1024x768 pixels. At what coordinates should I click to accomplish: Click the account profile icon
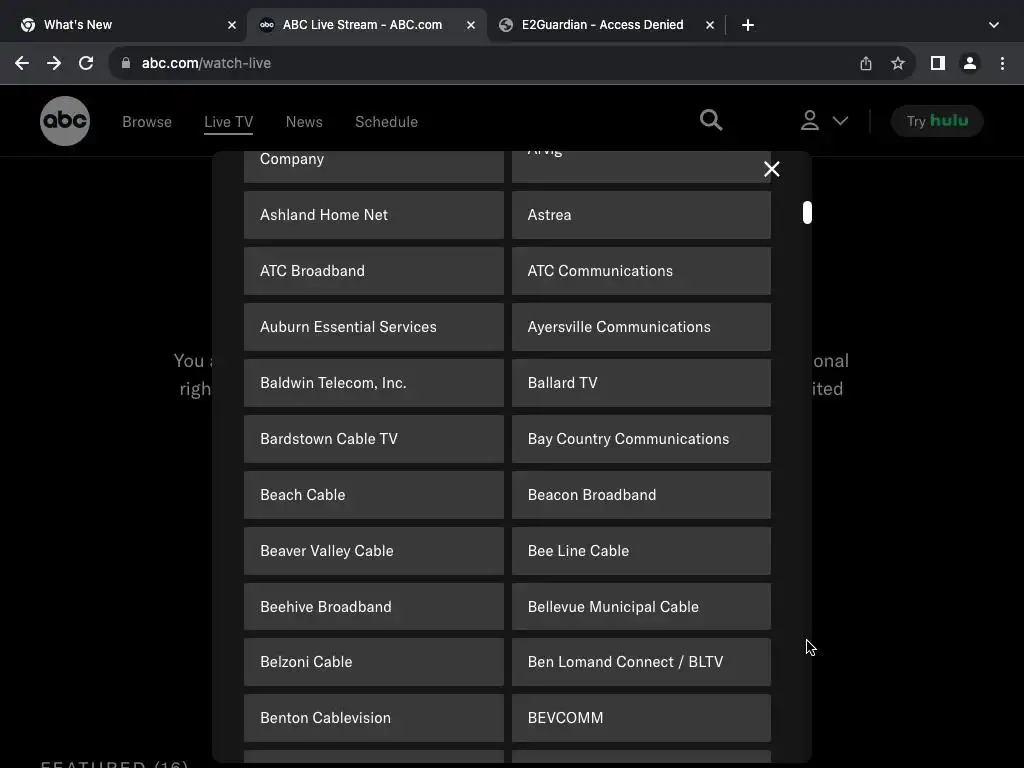point(810,120)
